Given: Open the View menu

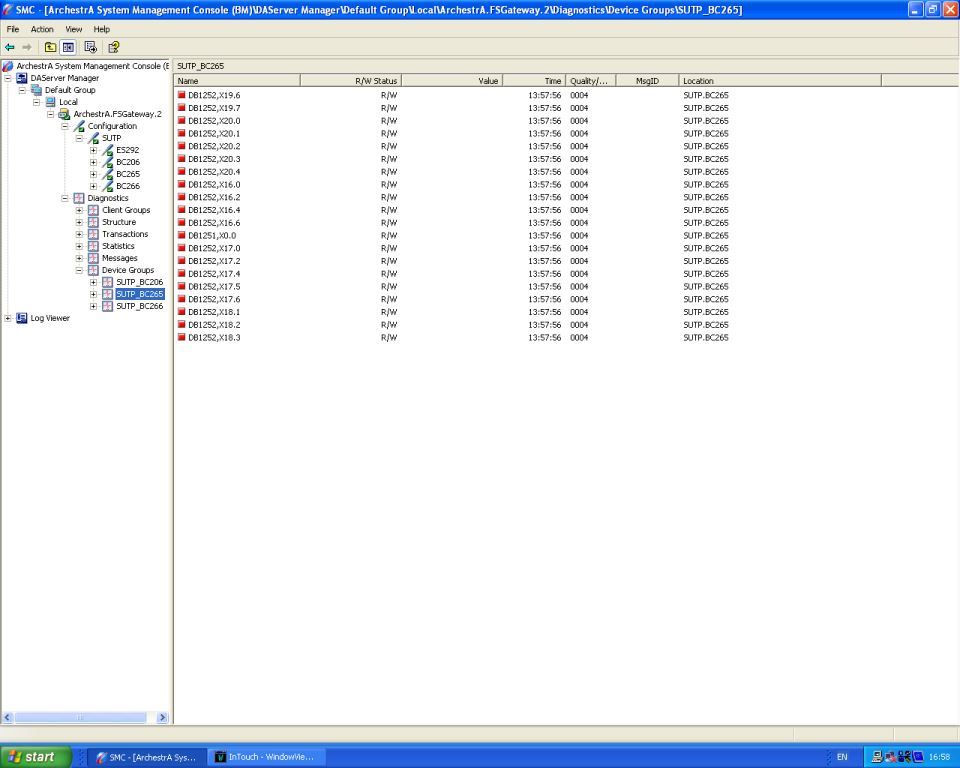Looking at the screenshot, I should tap(74, 29).
